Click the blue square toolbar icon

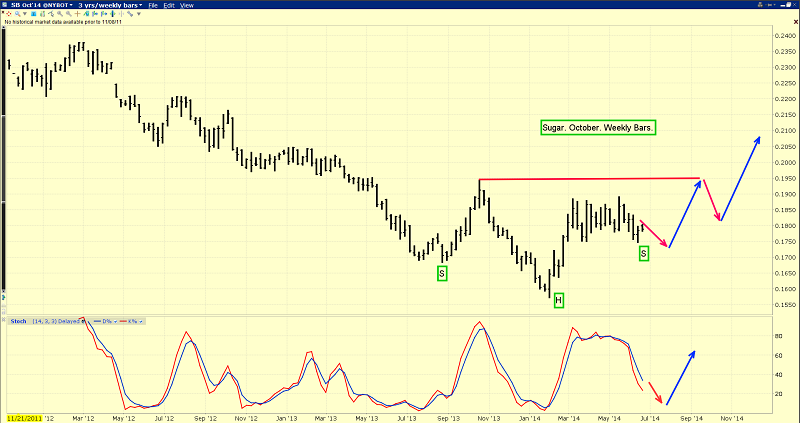(x=34, y=14)
